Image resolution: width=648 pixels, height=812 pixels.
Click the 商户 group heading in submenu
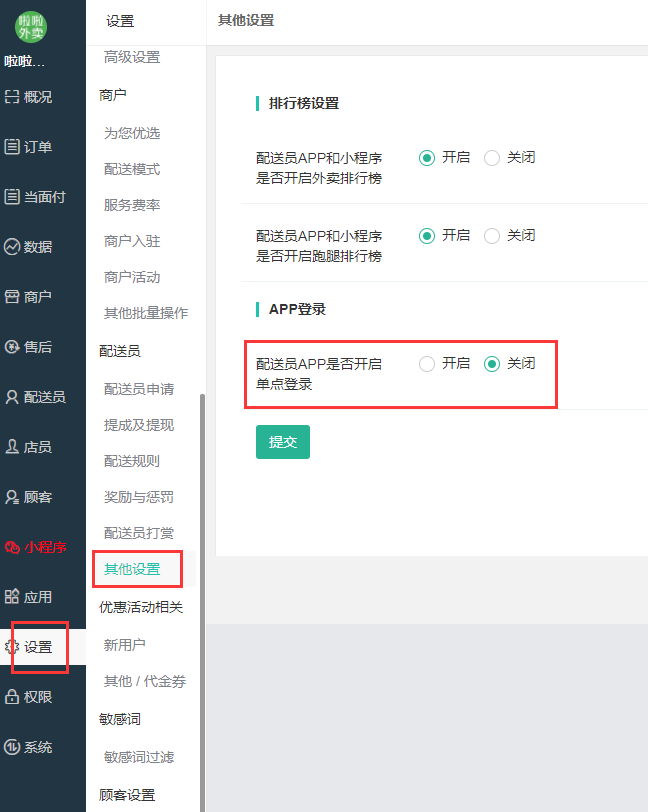[113, 95]
